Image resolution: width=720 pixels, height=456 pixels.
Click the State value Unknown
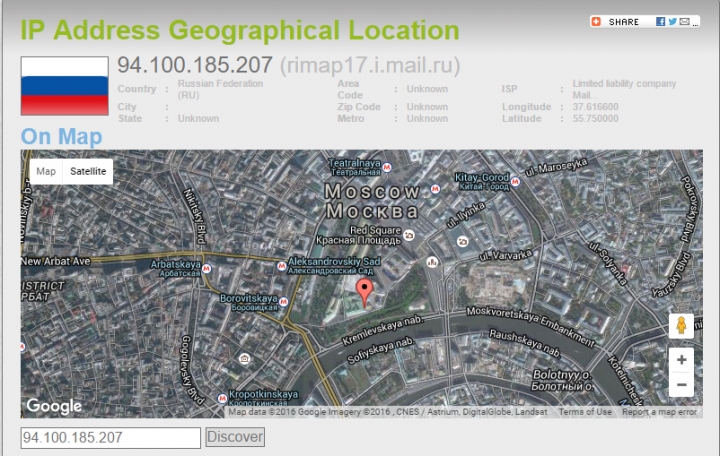click(x=198, y=118)
